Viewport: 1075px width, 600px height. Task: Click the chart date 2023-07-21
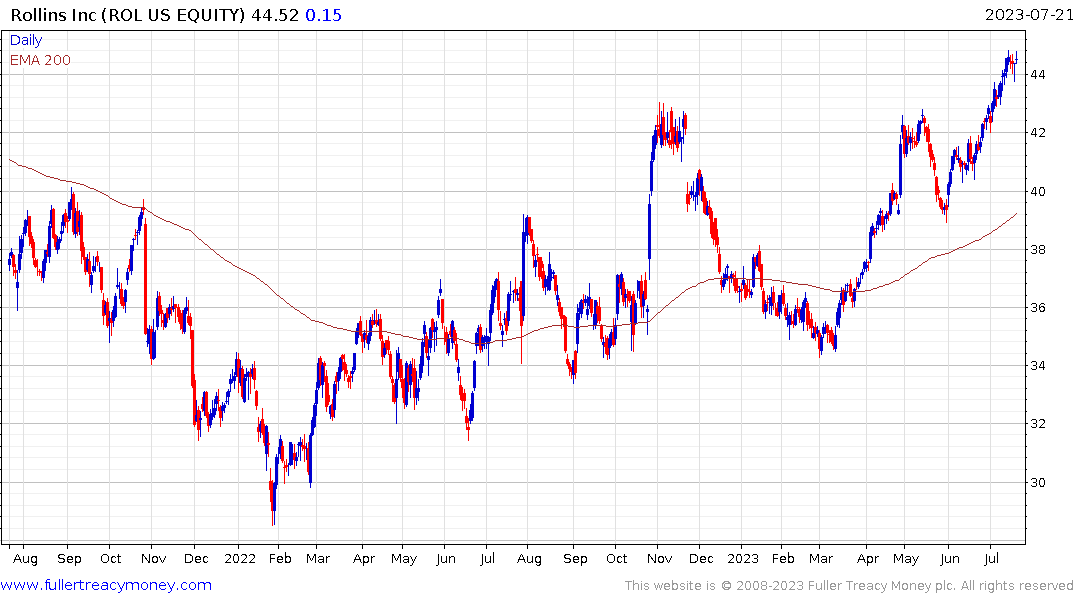click(1028, 14)
